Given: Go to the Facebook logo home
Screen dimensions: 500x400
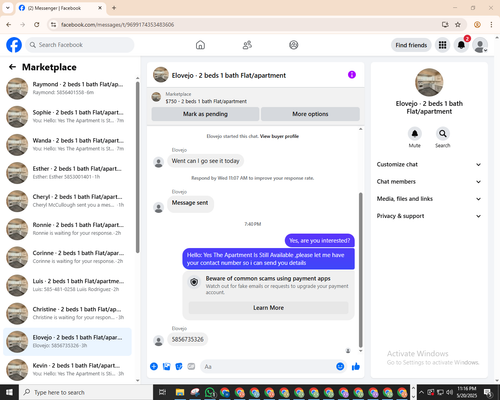Looking at the screenshot, I should pos(14,45).
